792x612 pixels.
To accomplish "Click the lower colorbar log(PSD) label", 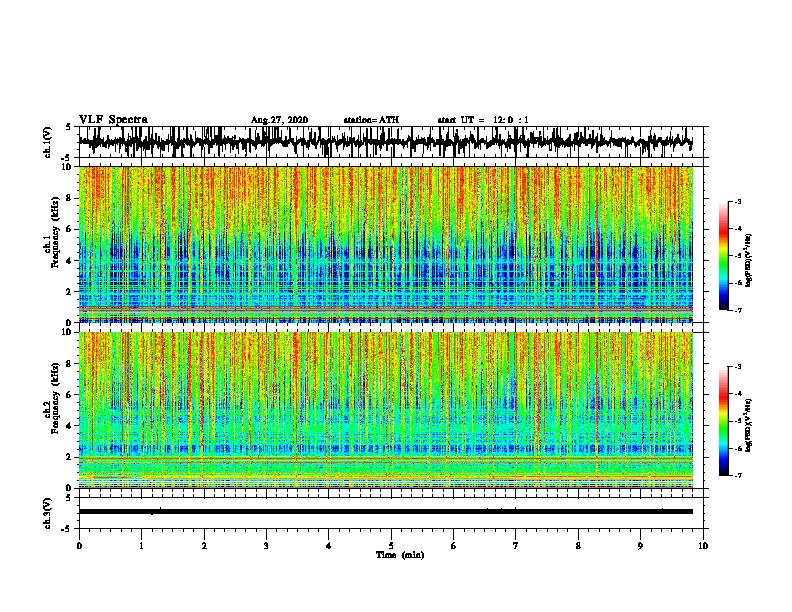I will coord(749,426).
